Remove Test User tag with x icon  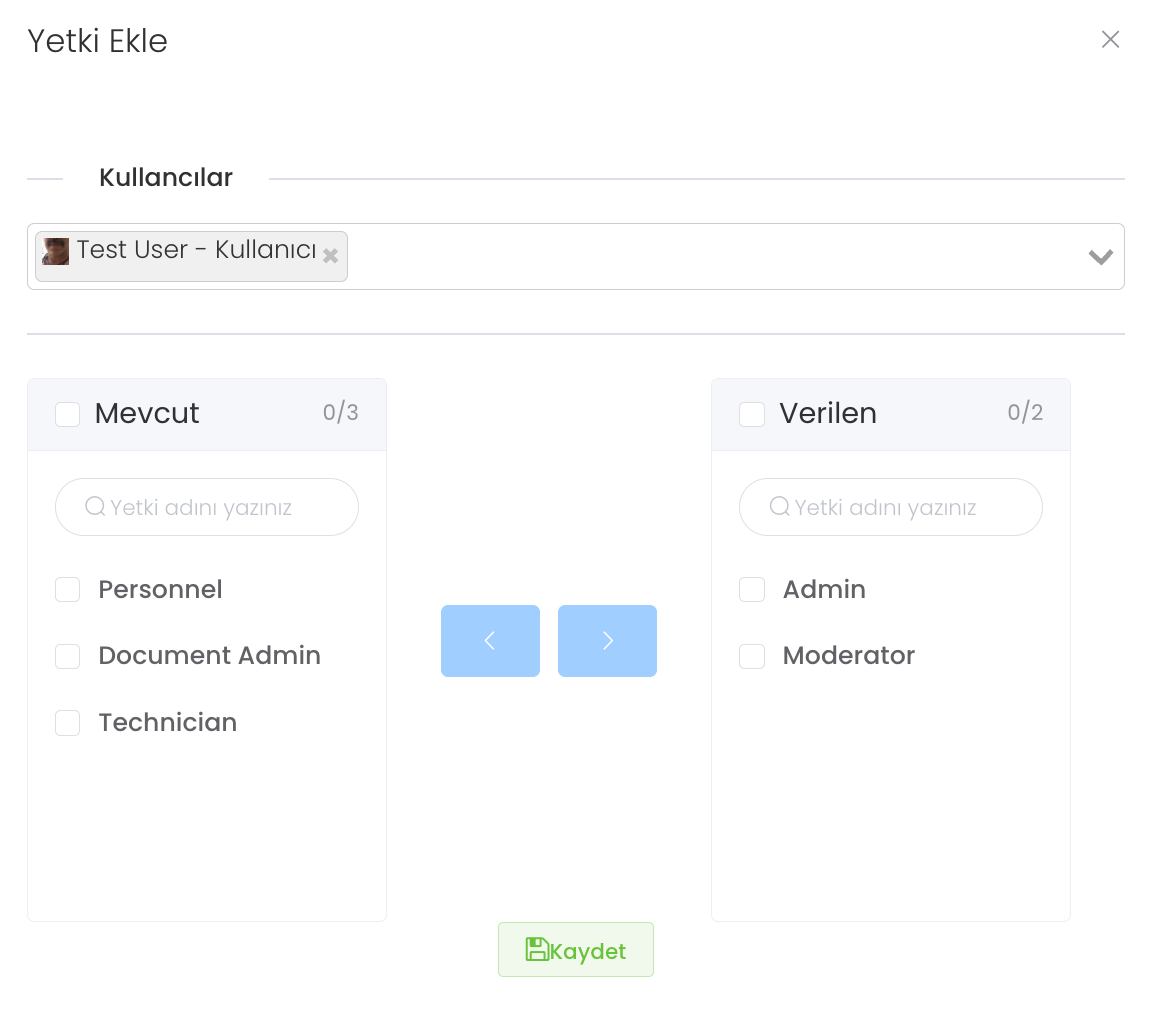pos(330,256)
